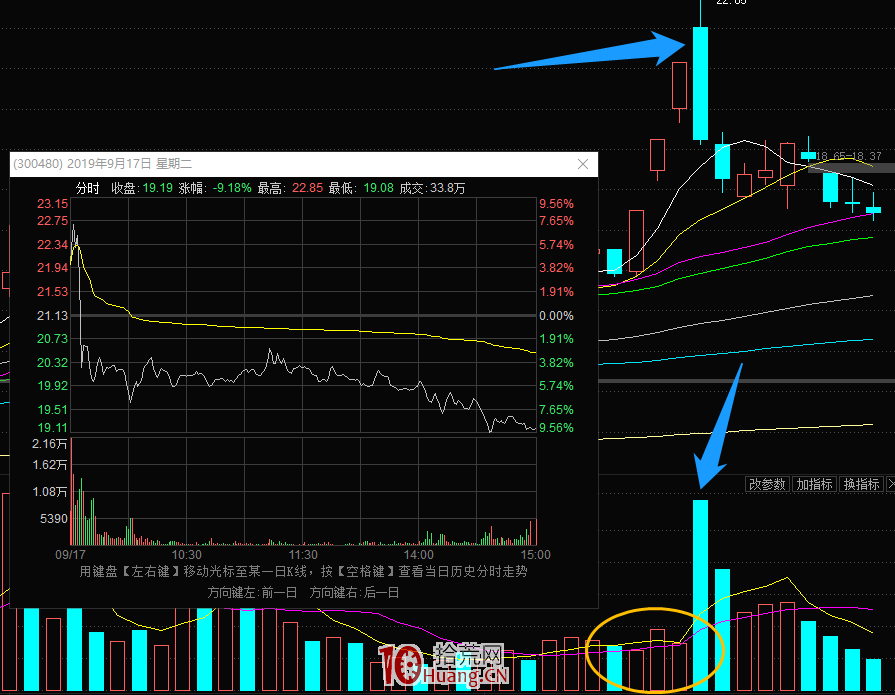Click the 2.16万 volume axis label
Image resolution: width=895 pixels, height=695 pixels.
[x=50, y=444]
